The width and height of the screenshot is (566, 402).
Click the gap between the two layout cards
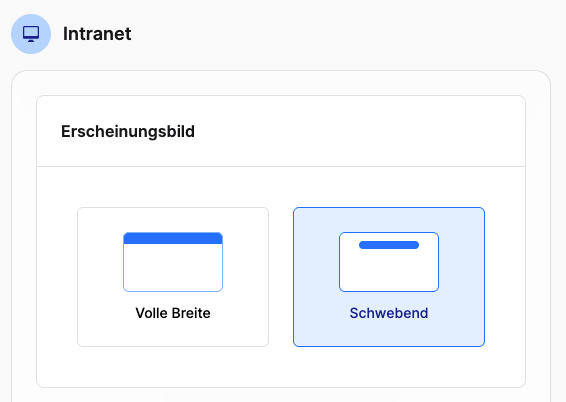(281, 277)
